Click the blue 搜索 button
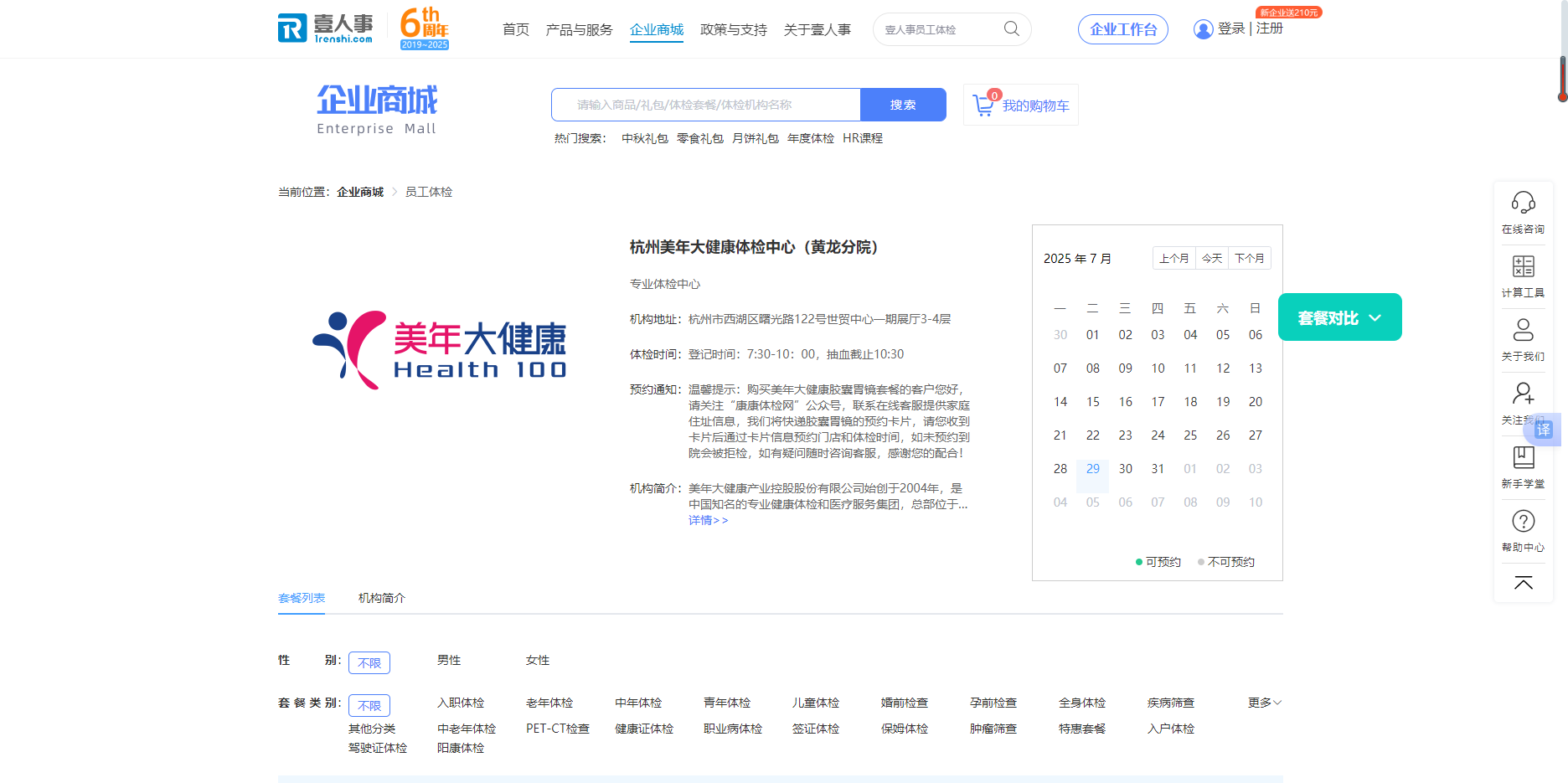 coord(903,105)
